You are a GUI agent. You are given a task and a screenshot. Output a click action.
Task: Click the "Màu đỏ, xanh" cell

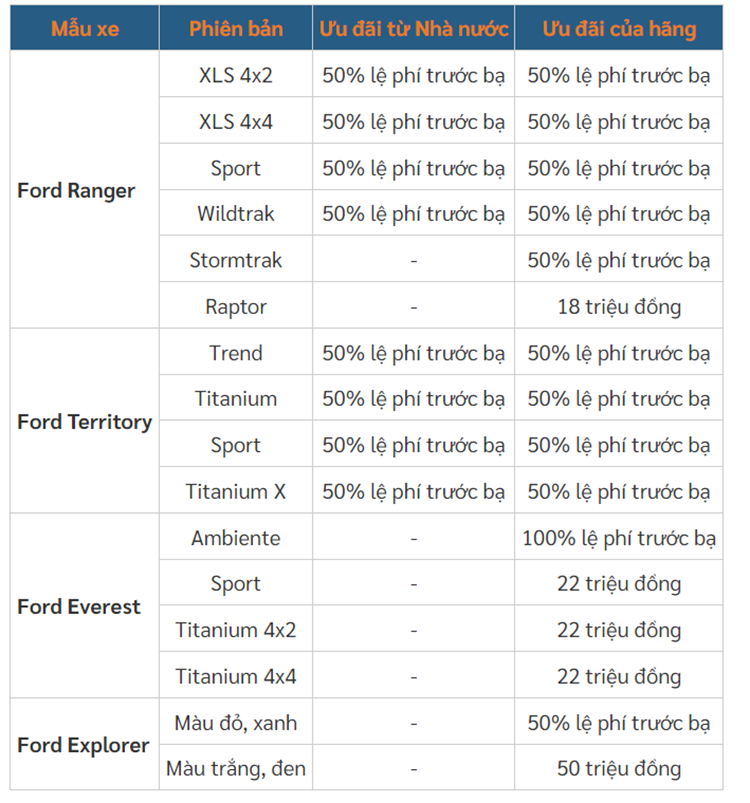[x=236, y=723]
